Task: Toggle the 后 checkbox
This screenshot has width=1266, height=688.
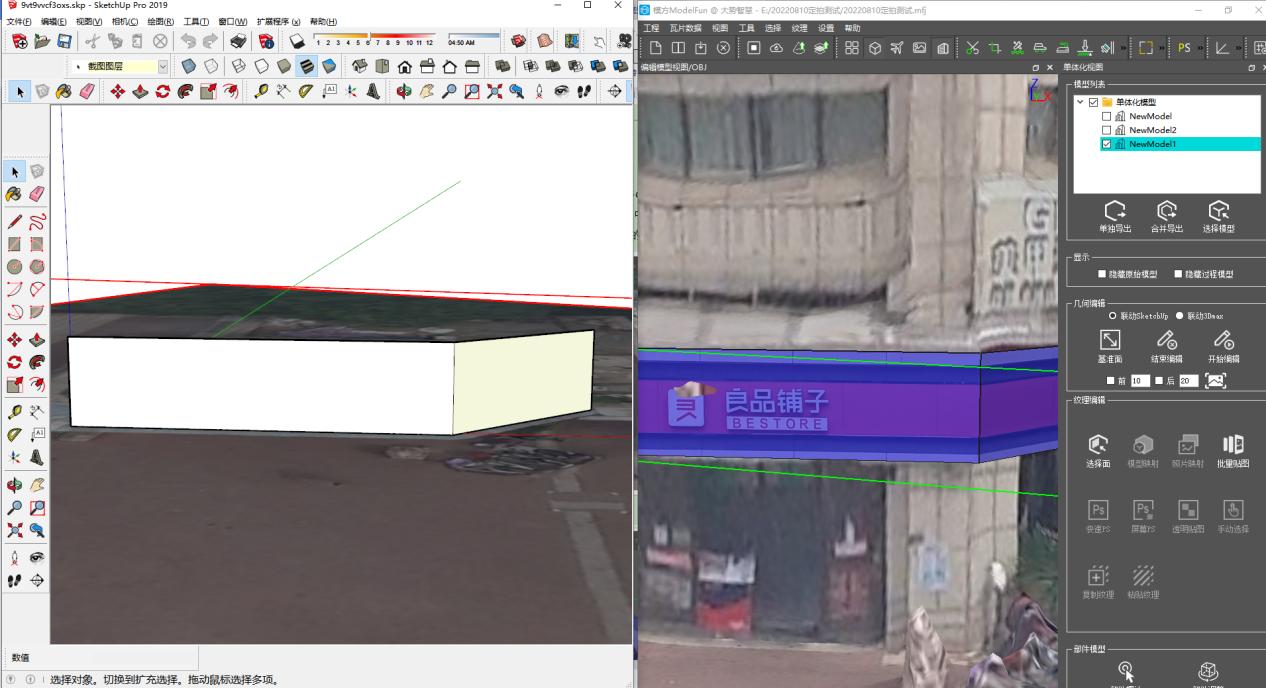Action: pos(1158,380)
